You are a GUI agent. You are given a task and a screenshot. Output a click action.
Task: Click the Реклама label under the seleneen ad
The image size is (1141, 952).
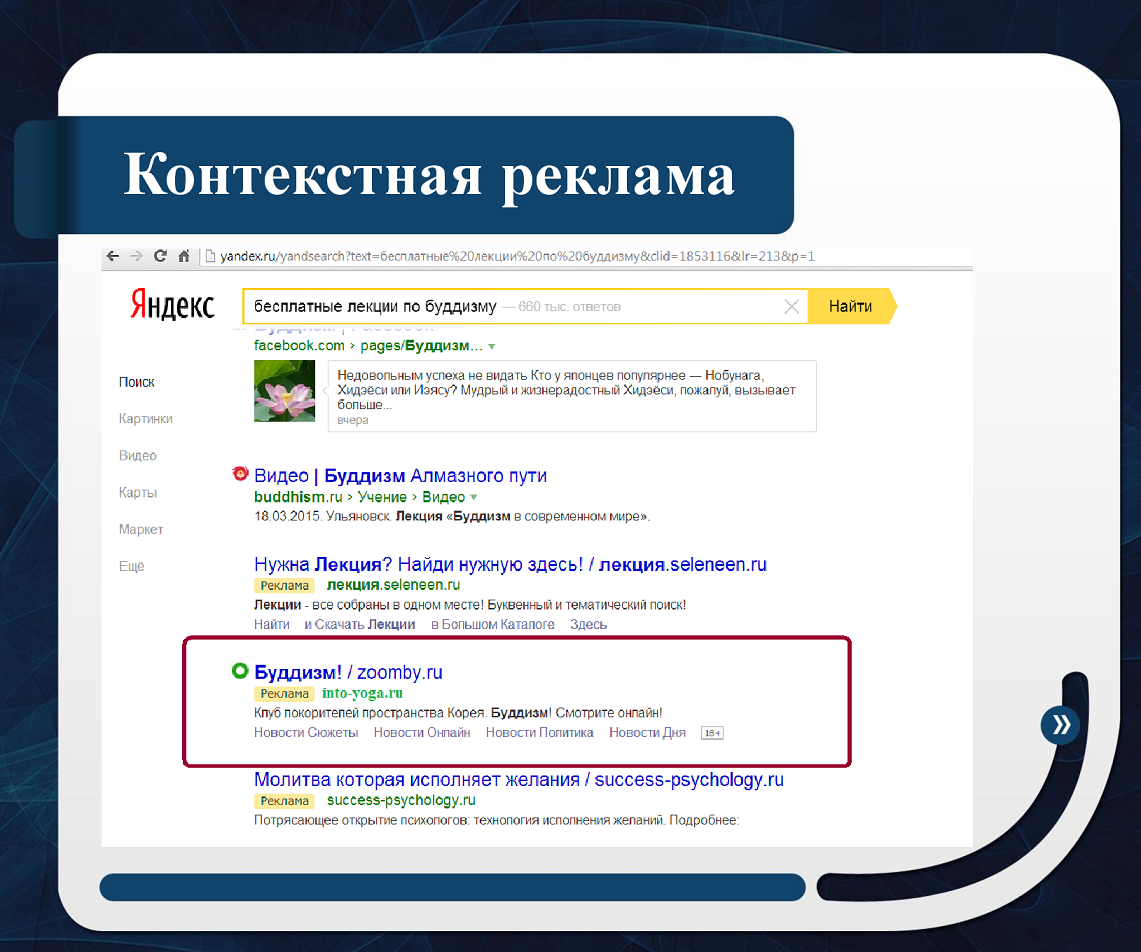285,586
